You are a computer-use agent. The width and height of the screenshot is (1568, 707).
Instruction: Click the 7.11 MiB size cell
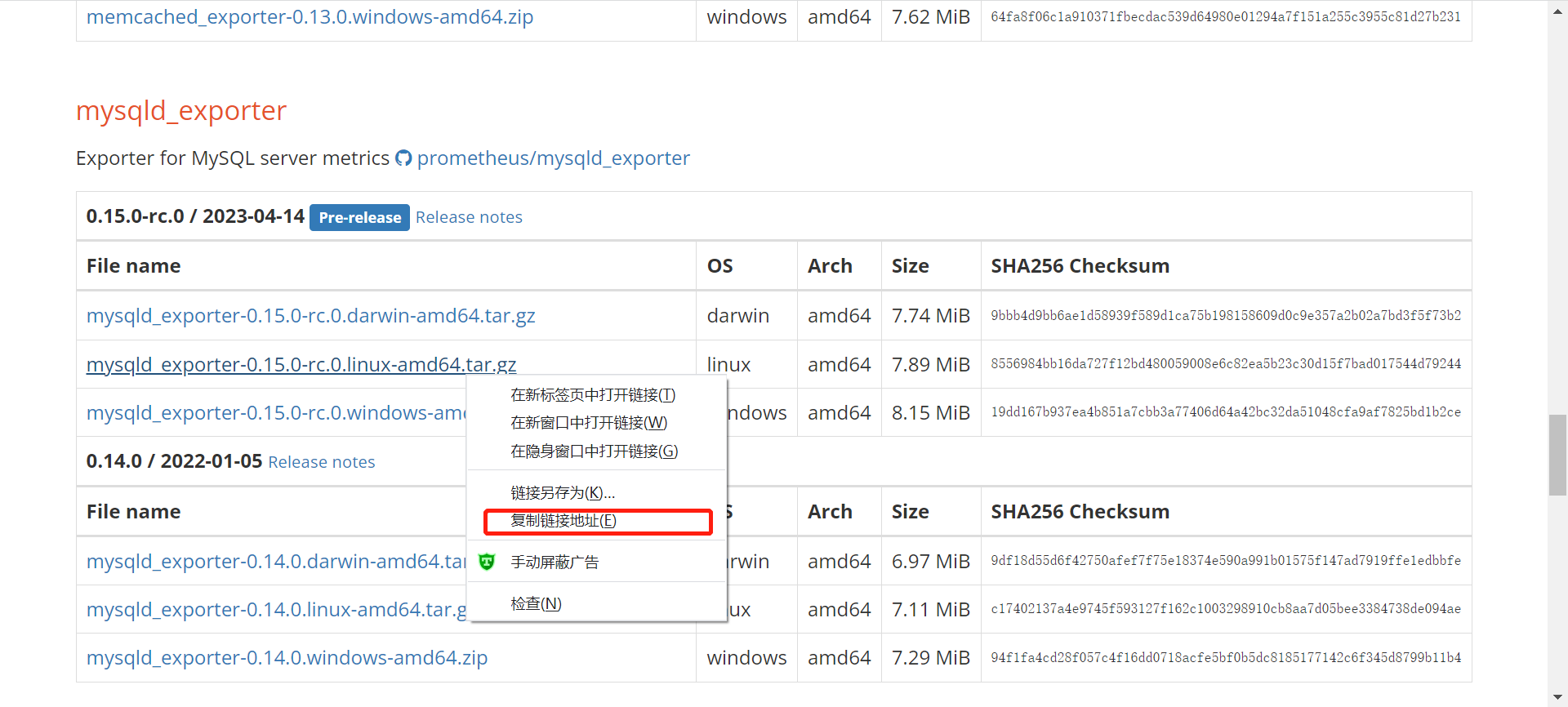pos(931,610)
